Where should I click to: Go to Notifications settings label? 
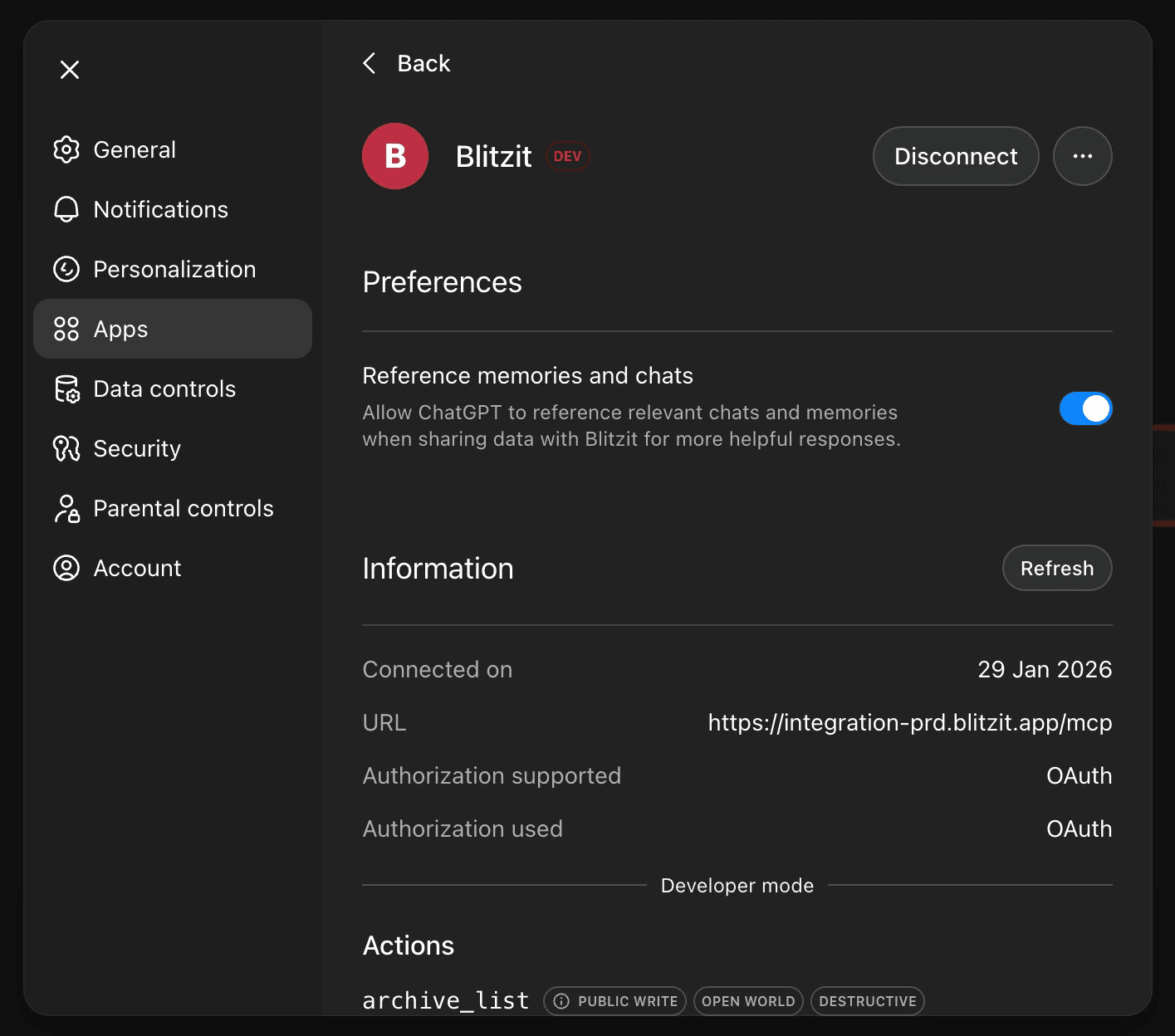click(161, 209)
